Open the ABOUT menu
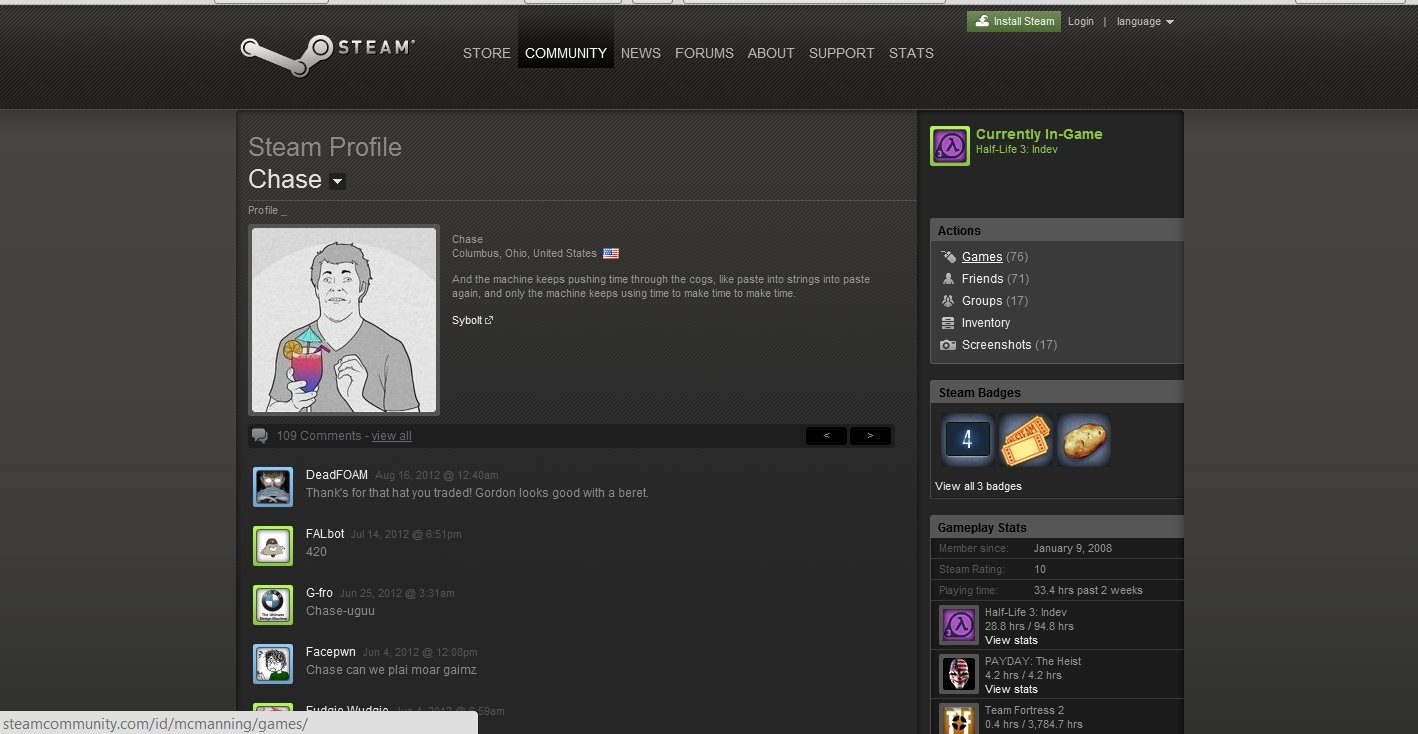This screenshot has height=734, width=1418. [771, 53]
